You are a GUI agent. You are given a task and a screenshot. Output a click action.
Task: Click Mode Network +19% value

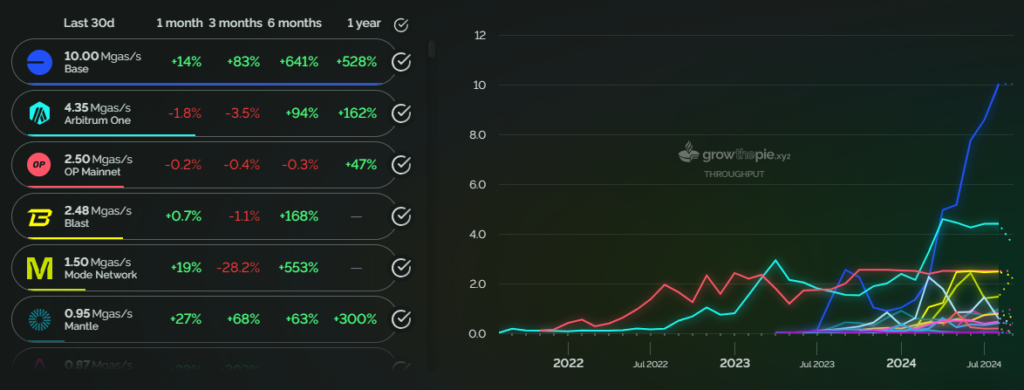[x=186, y=268]
